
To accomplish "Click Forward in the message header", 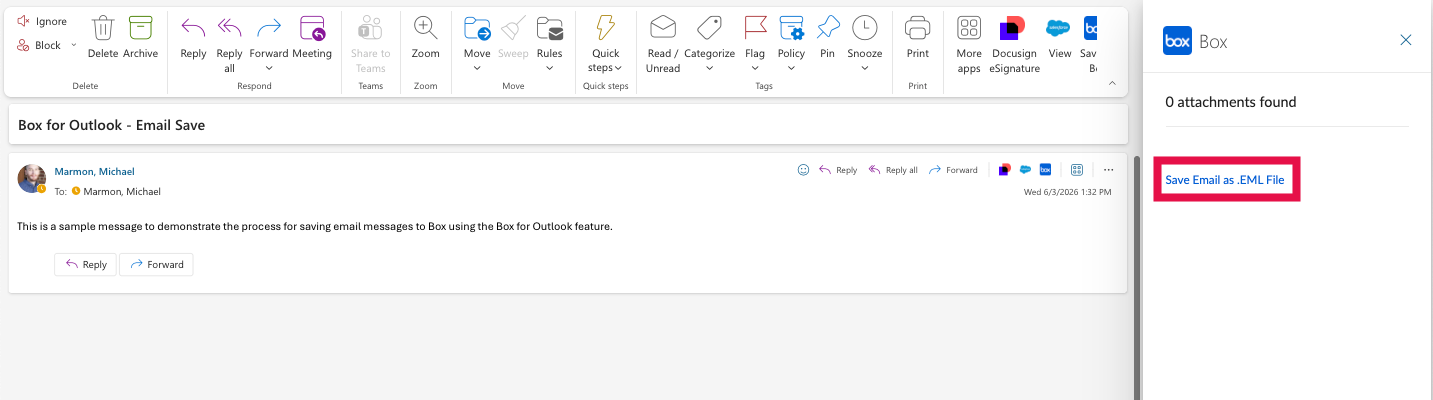I will [953, 170].
